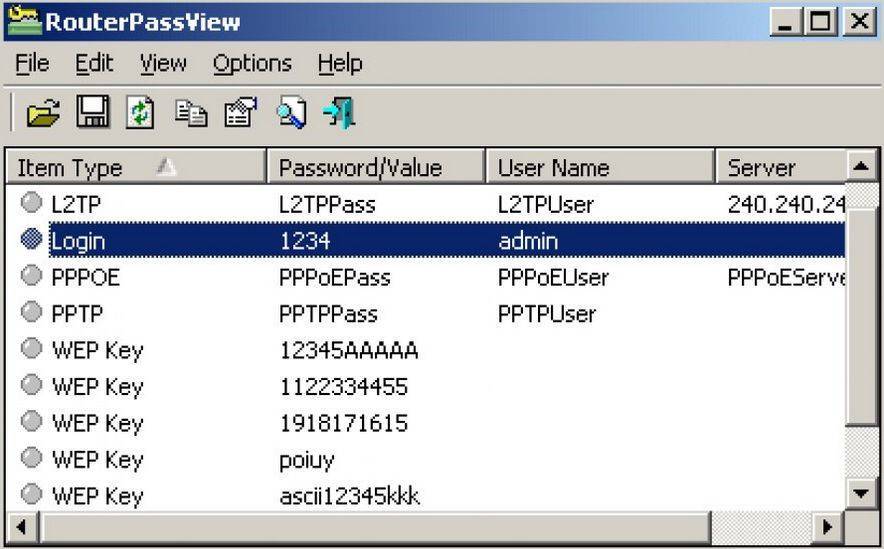Click bullet icon of WEP Key 12345AAAAA
The height and width of the screenshot is (549, 884).
(32, 348)
